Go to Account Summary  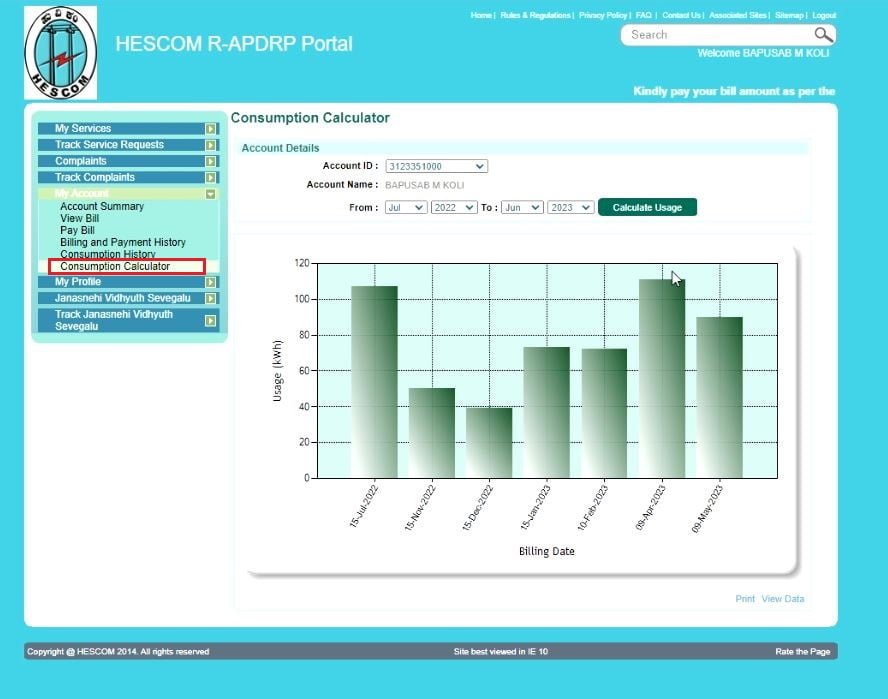coord(102,207)
